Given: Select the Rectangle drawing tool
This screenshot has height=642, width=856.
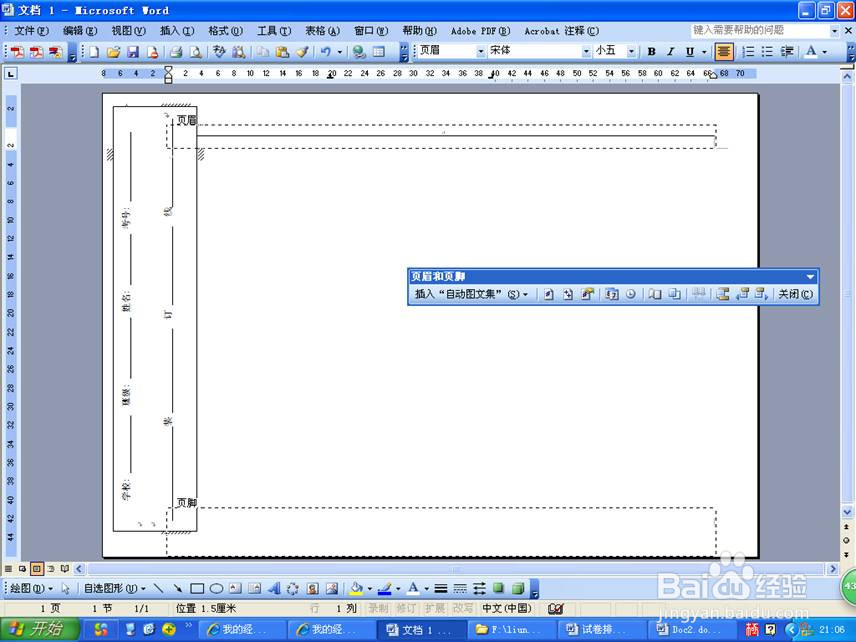Looking at the screenshot, I should coord(197,588).
